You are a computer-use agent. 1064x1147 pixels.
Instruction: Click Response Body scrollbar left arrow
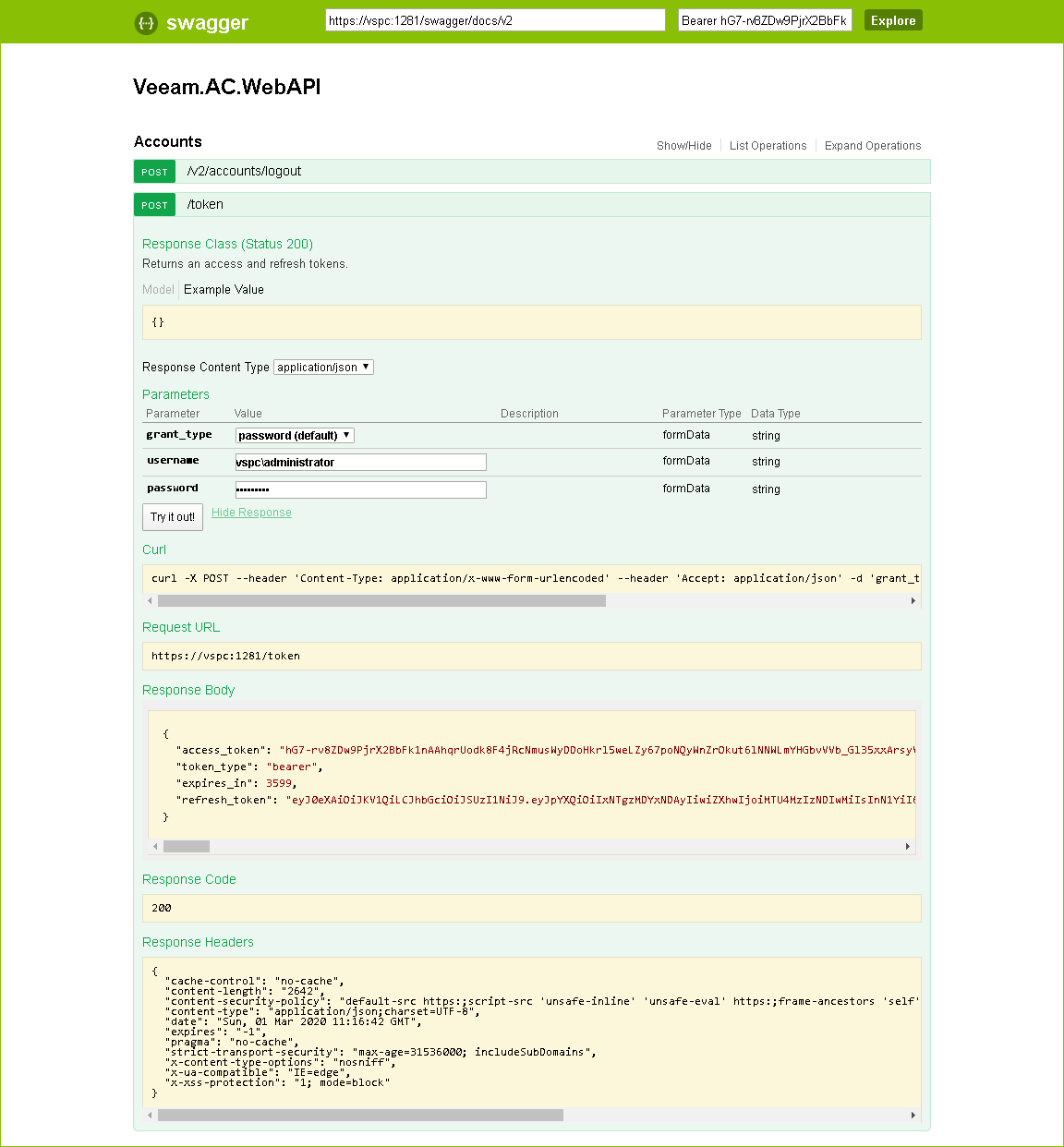point(156,846)
